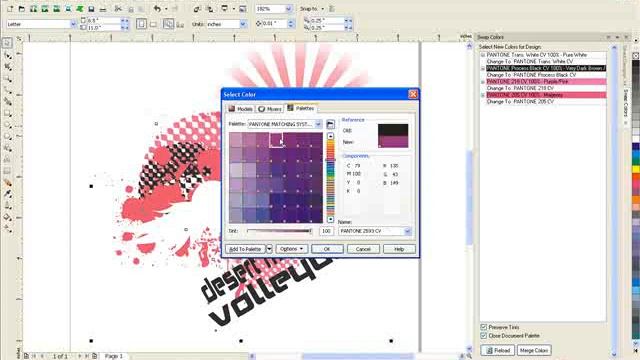Click the highlighted purple swatch in the palette grid
The image size is (640, 360).
click(276, 139)
